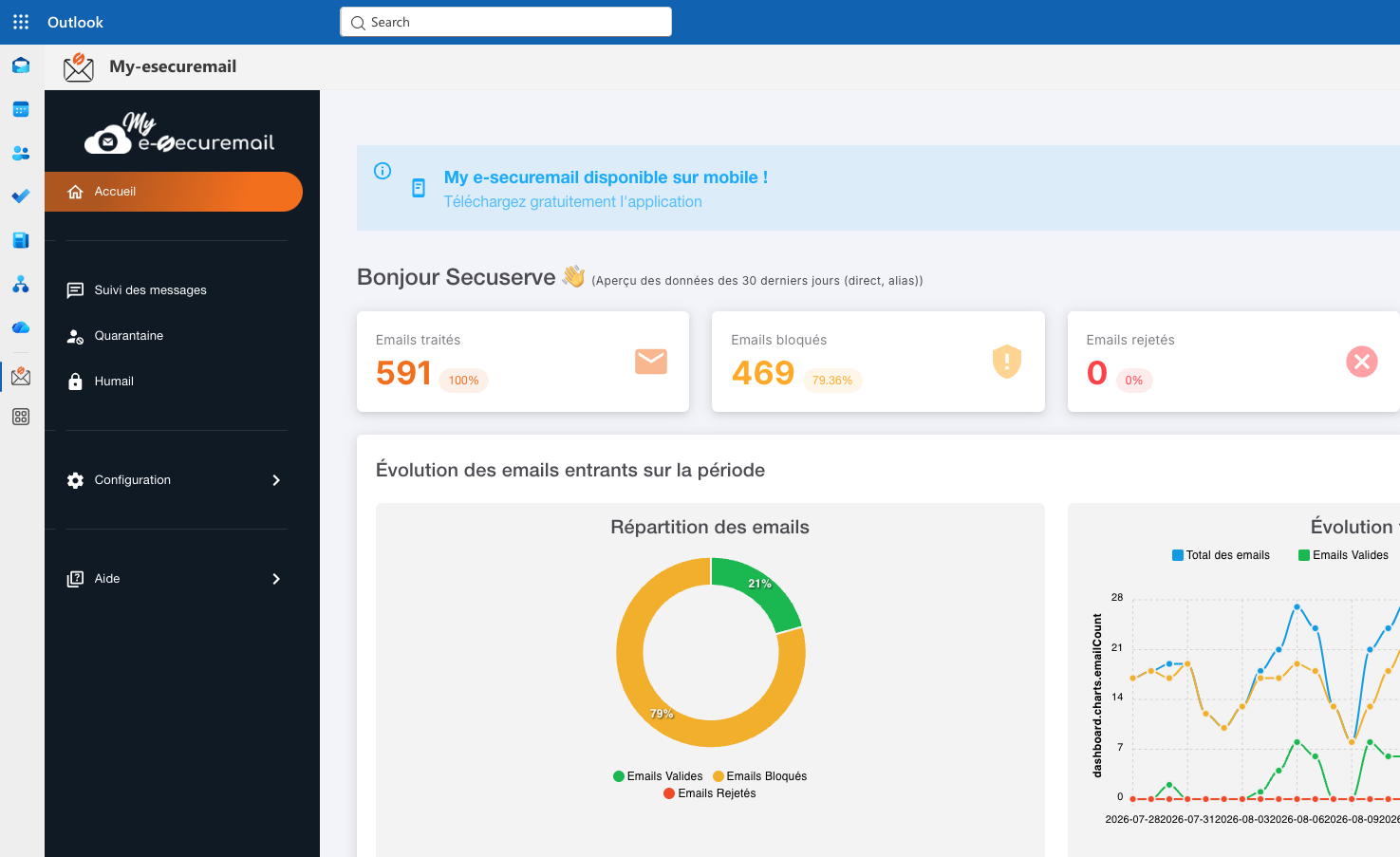1400x857 pixels.
Task: Click the Configuration gear icon
Action: tap(76, 480)
